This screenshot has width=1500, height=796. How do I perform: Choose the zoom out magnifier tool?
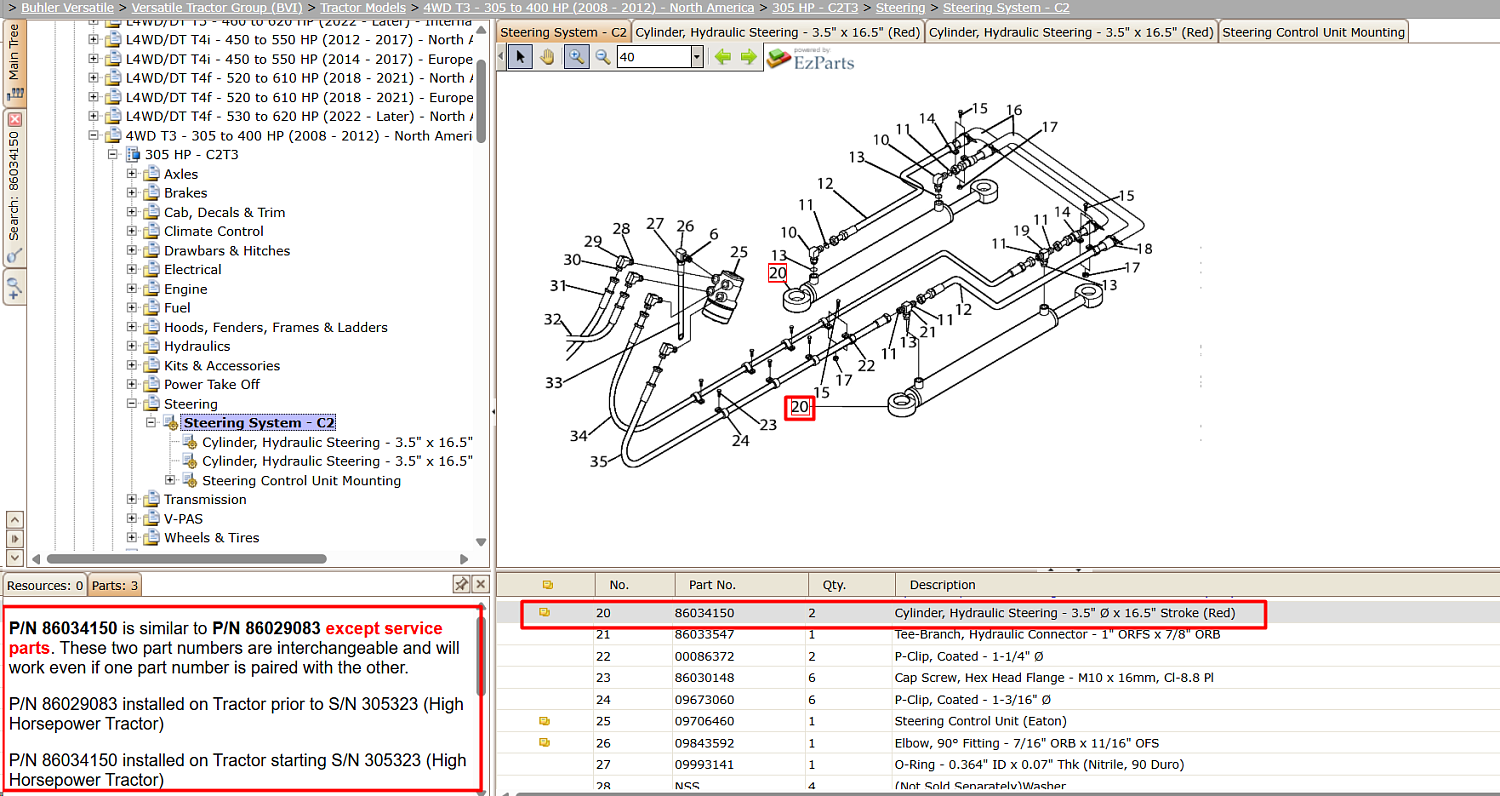tap(603, 57)
